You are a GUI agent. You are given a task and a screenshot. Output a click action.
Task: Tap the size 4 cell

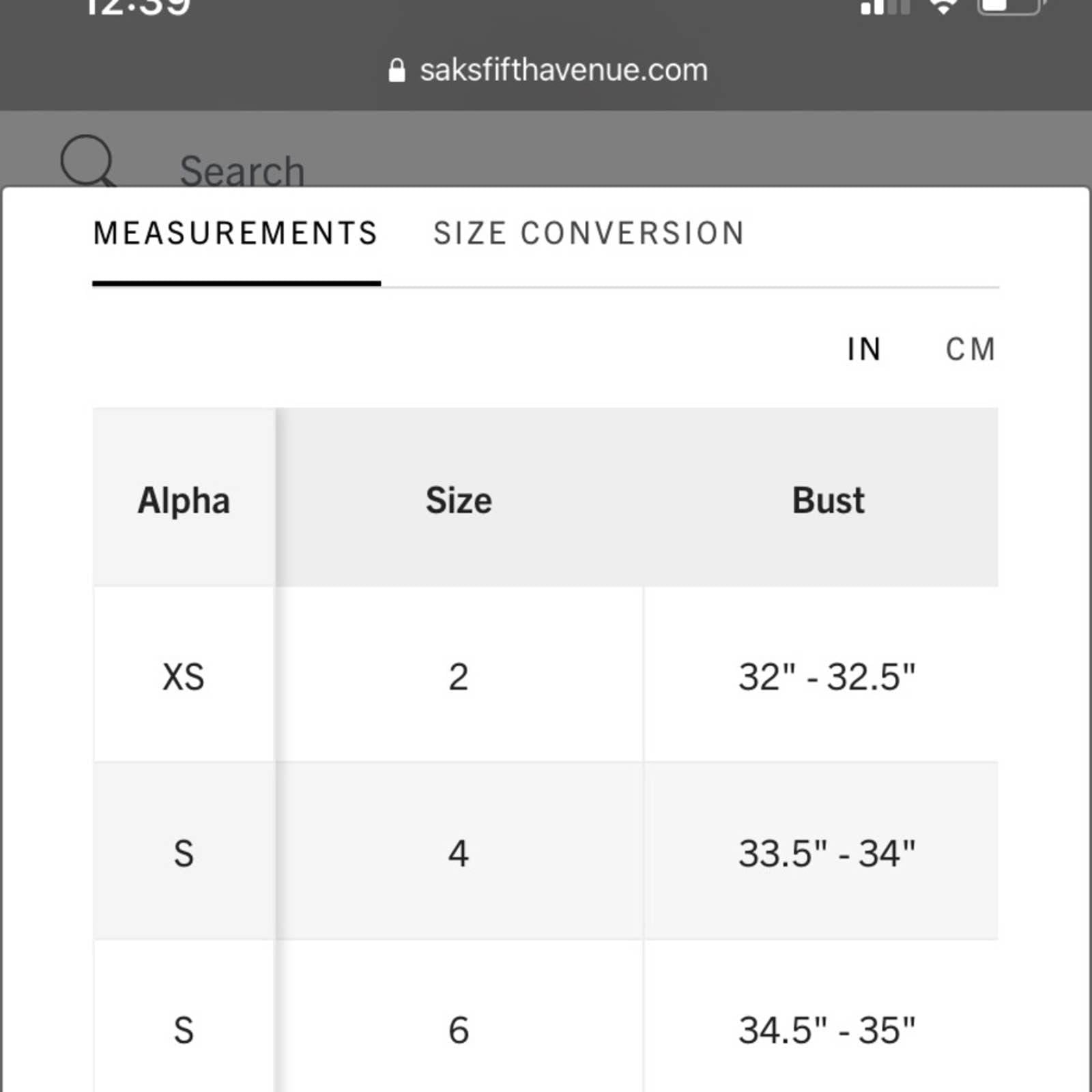point(459,851)
